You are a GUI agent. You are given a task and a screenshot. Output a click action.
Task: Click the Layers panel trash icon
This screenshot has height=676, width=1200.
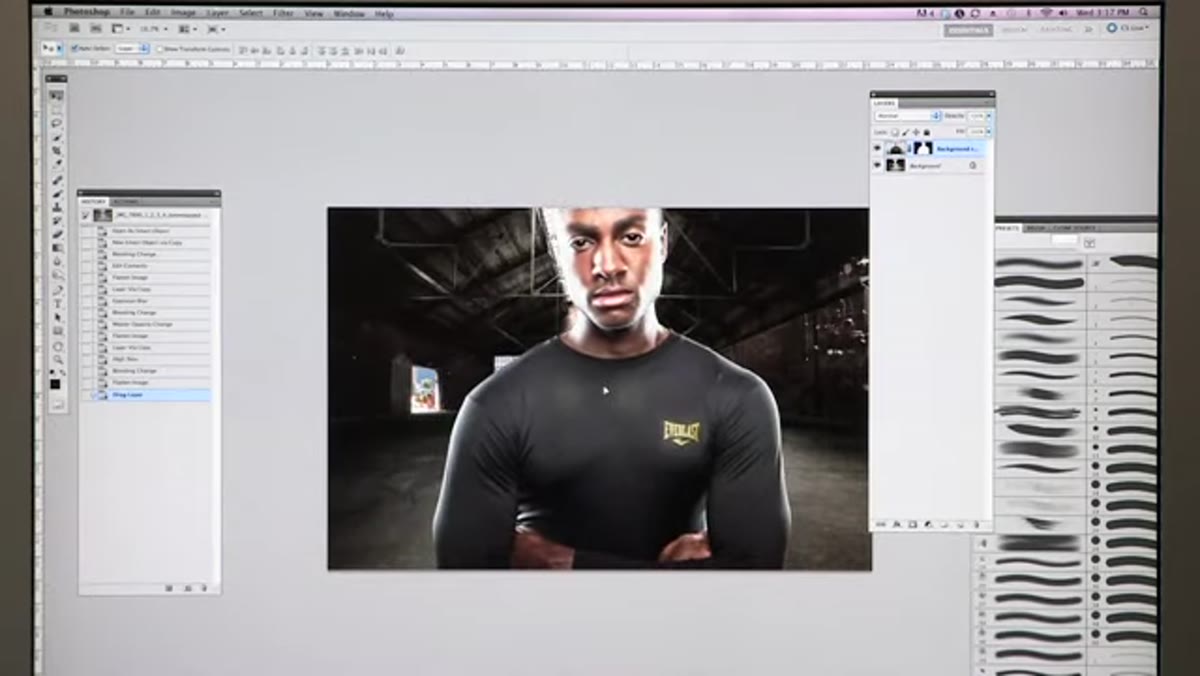[975, 523]
